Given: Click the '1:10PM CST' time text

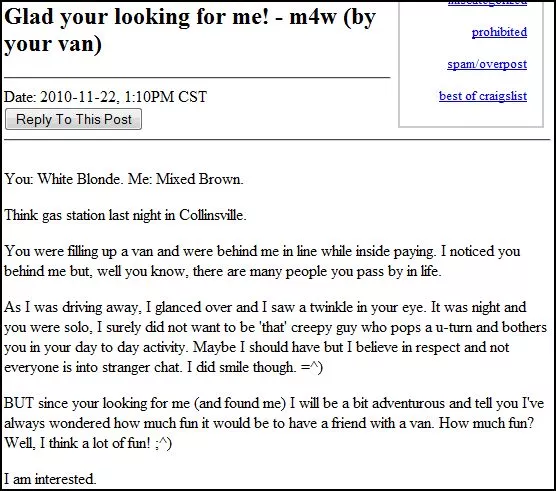Looking at the screenshot, I should tap(166, 97).
